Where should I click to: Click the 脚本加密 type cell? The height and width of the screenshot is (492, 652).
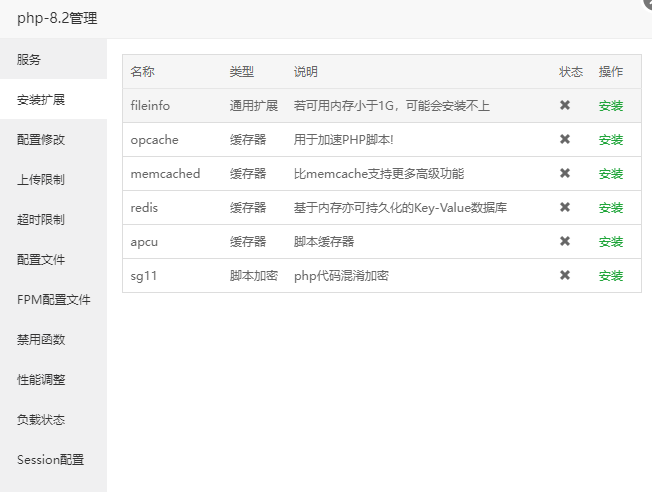click(254, 276)
